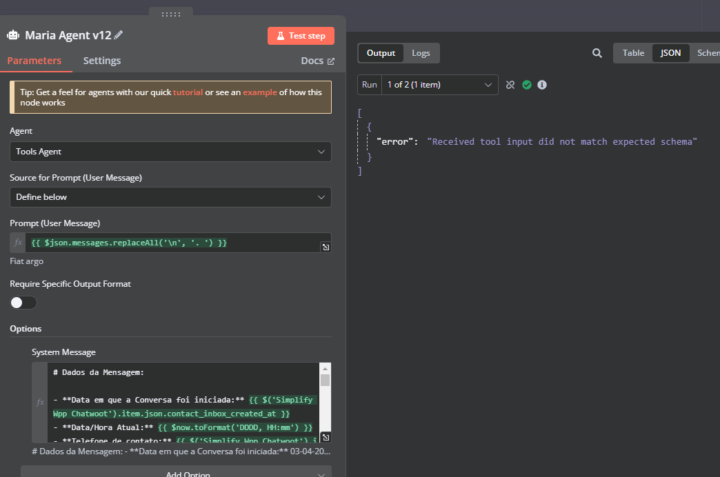Expand the Prompt editor with corner icon
720x477 pixels.
coord(326,247)
